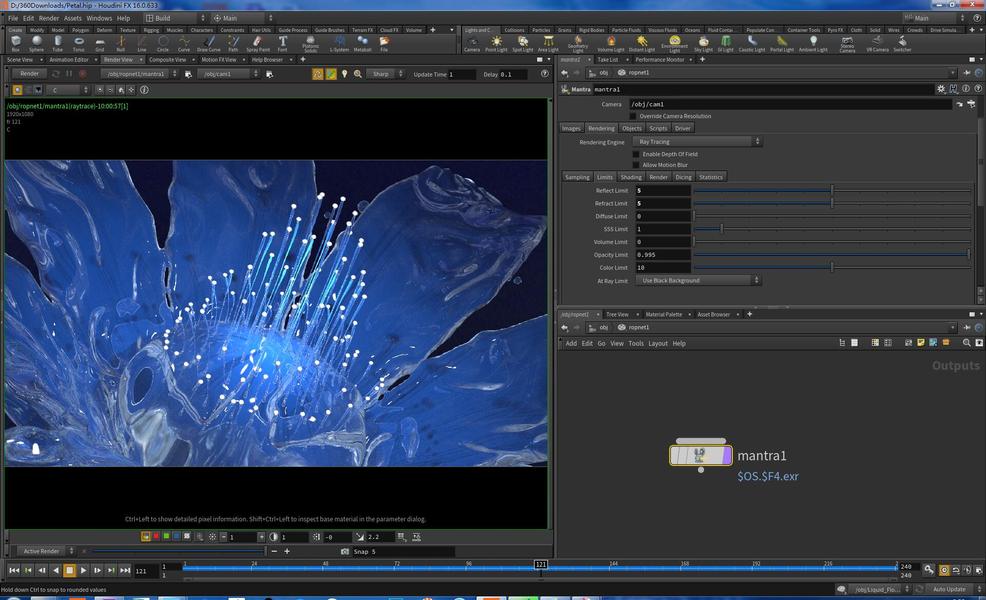The width and height of the screenshot is (986, 600).
Task: Add a Volume Light from shelf
Action: point(611,43)
